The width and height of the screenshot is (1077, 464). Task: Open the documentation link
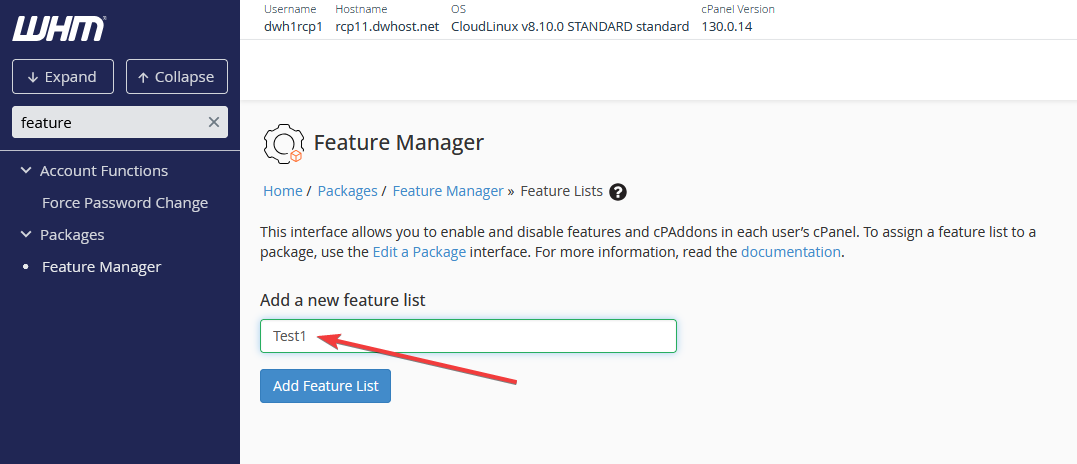[790, 252]
